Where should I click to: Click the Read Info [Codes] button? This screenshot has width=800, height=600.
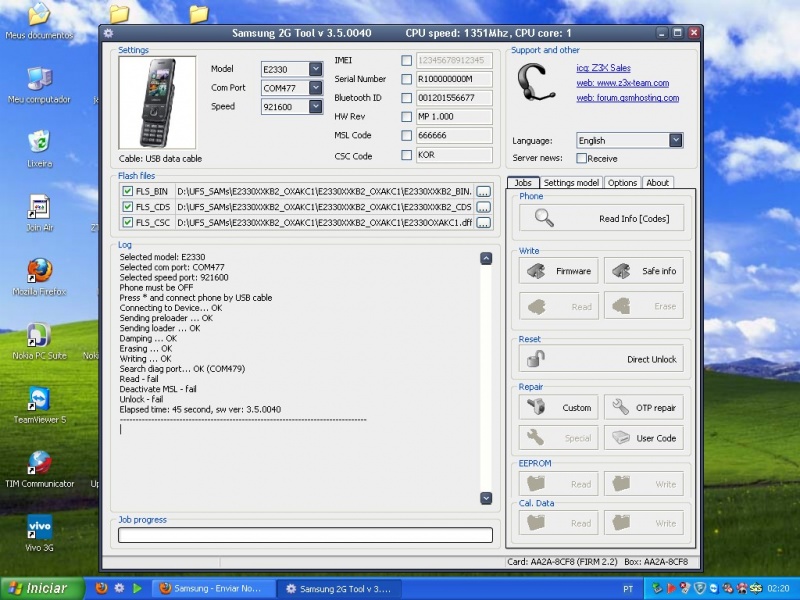602,218
